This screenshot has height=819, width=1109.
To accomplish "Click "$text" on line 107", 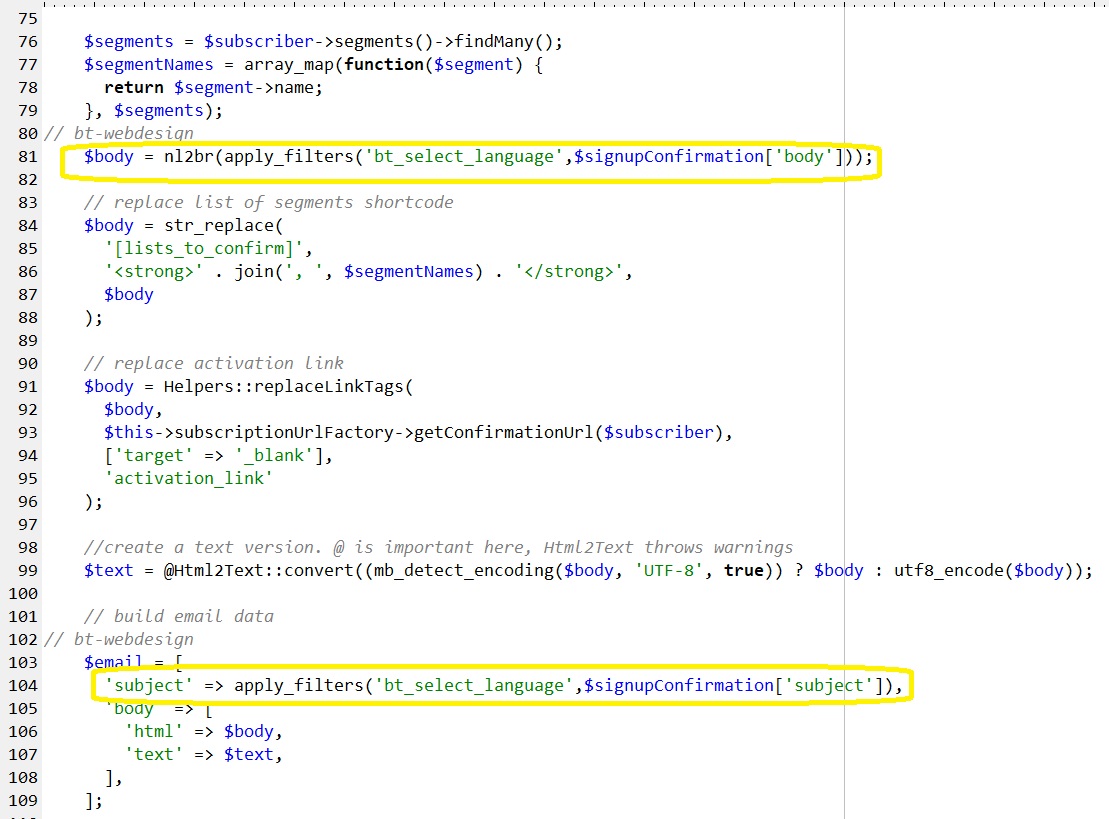I will click(x=249, y=754).
